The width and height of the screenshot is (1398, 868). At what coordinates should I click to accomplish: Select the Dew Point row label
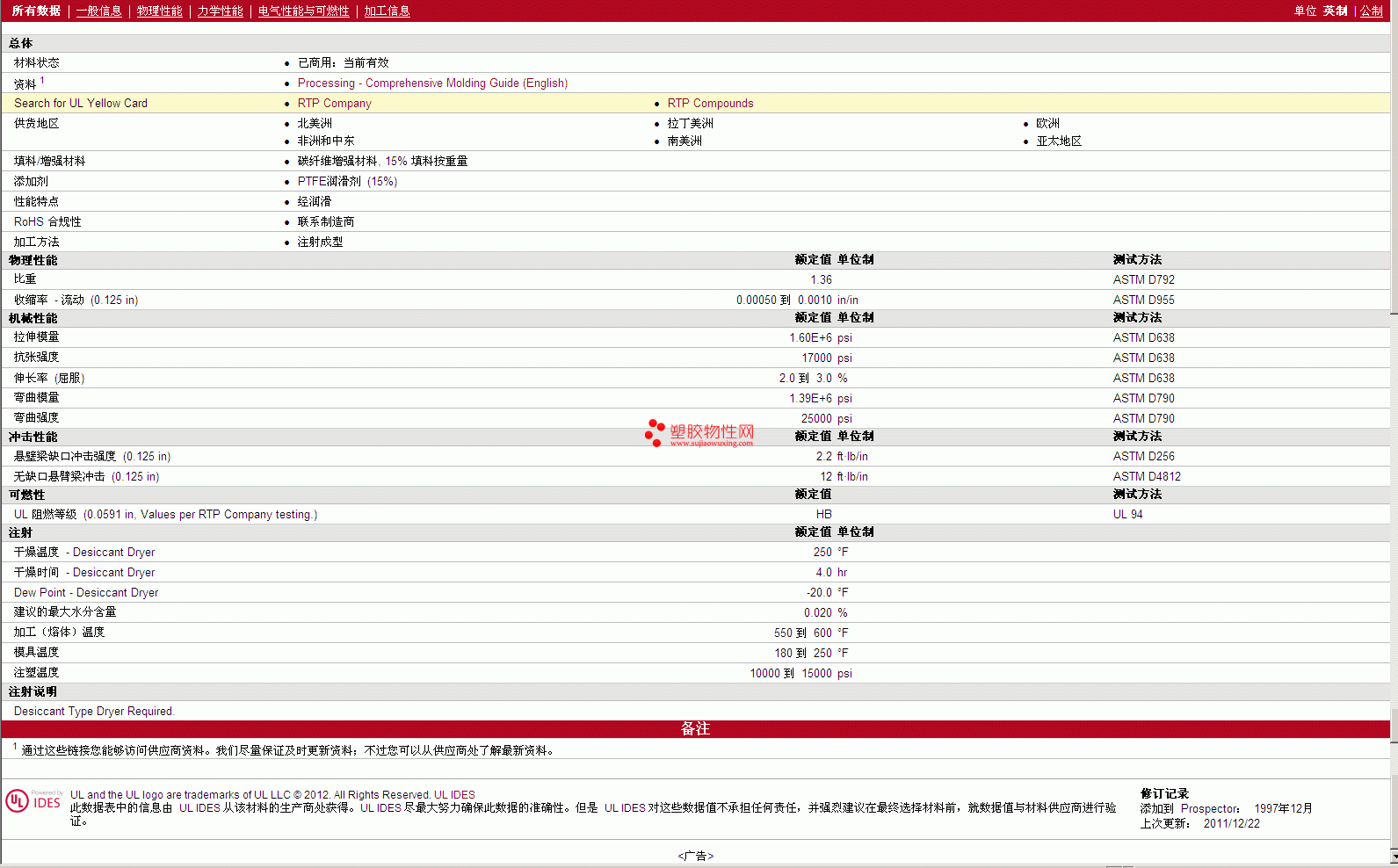click(86, 592)
